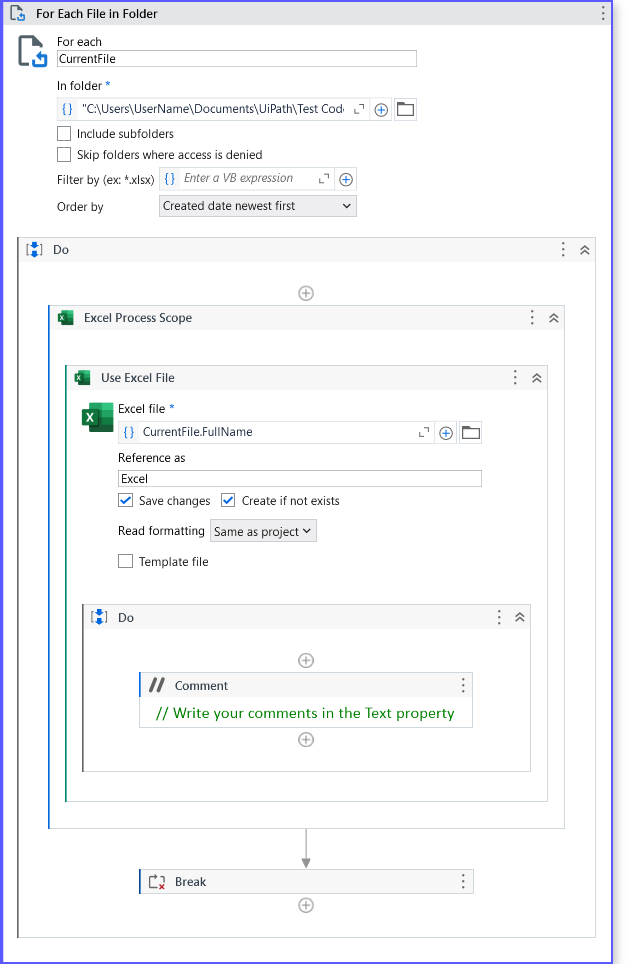Open options menu of Comment activity
This screenshot has height=964, width=636.
tap(463, 685)
